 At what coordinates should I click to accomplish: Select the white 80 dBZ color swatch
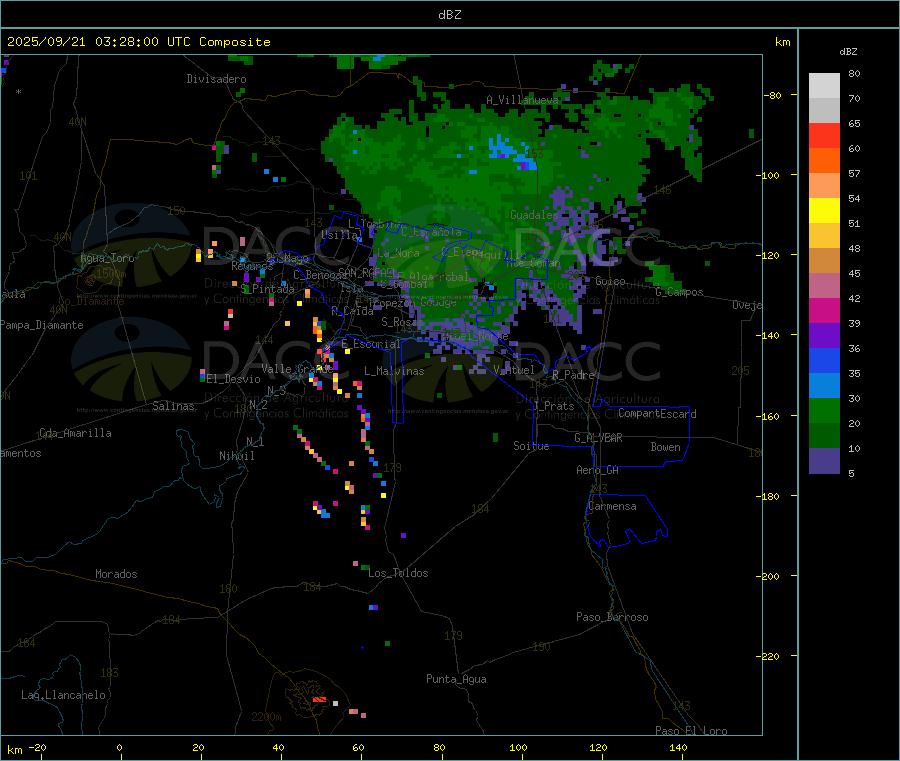824,86
